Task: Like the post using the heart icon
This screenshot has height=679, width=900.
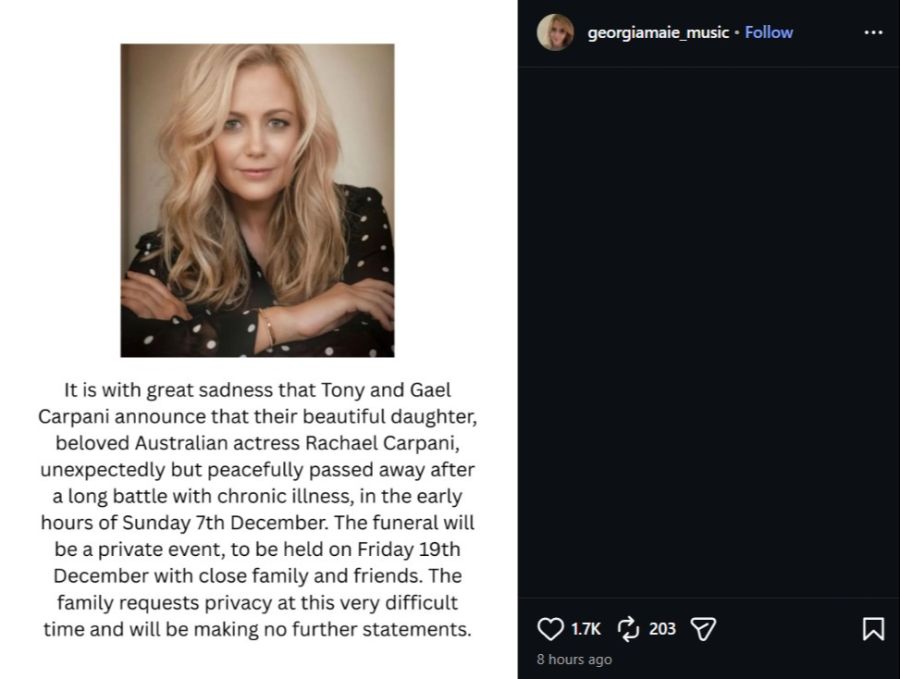Action: (550, 628)
